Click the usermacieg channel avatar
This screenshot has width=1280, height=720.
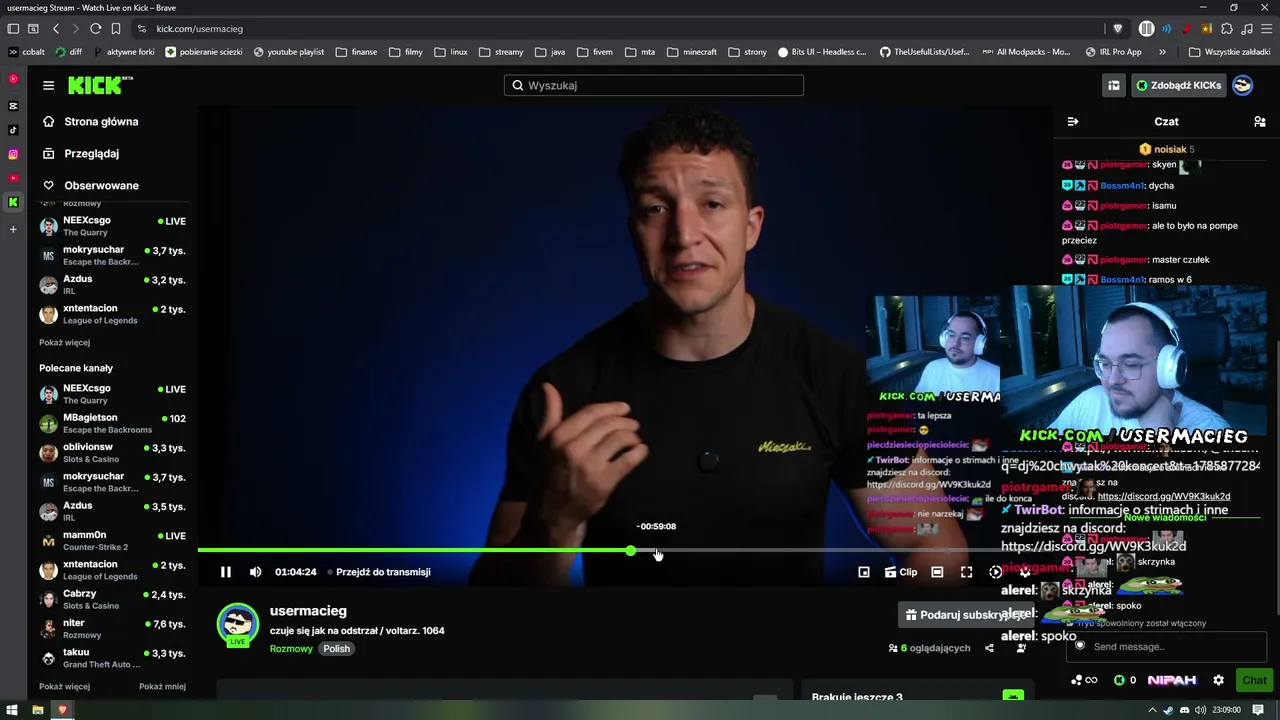coord(238,624)
